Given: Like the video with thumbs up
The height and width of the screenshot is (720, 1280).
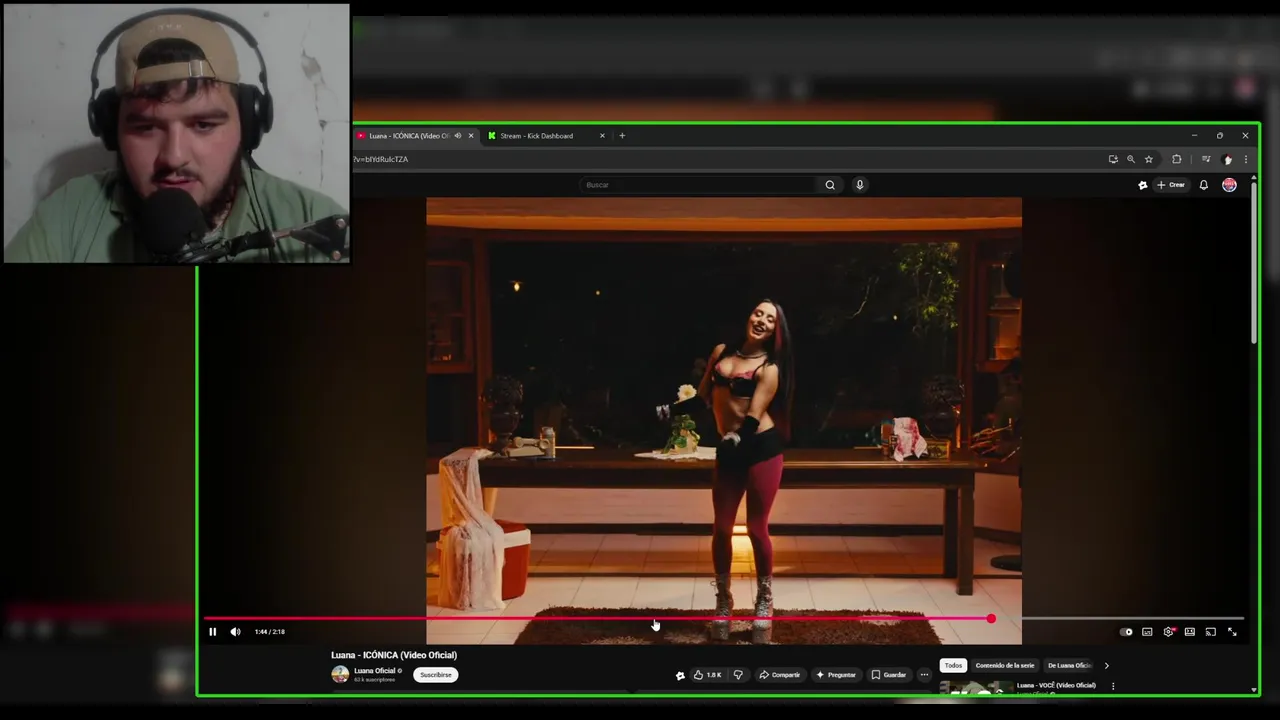Looking at the screenshot, I should [x=707, y=675].
